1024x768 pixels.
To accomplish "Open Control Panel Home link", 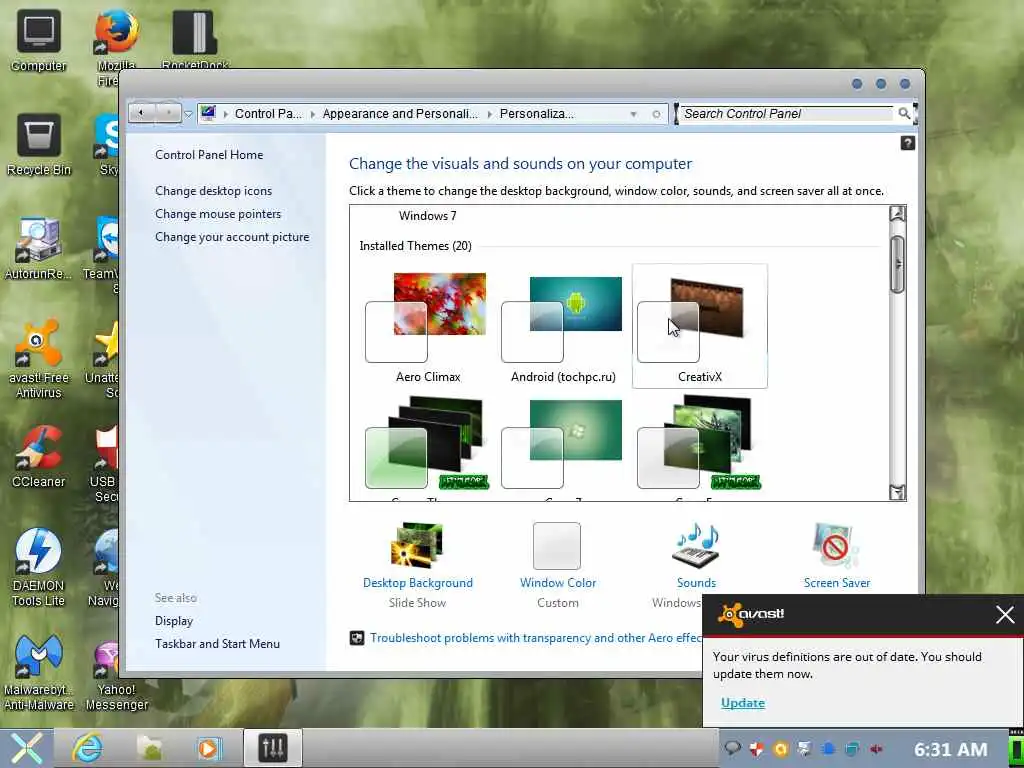I will 209,155.
